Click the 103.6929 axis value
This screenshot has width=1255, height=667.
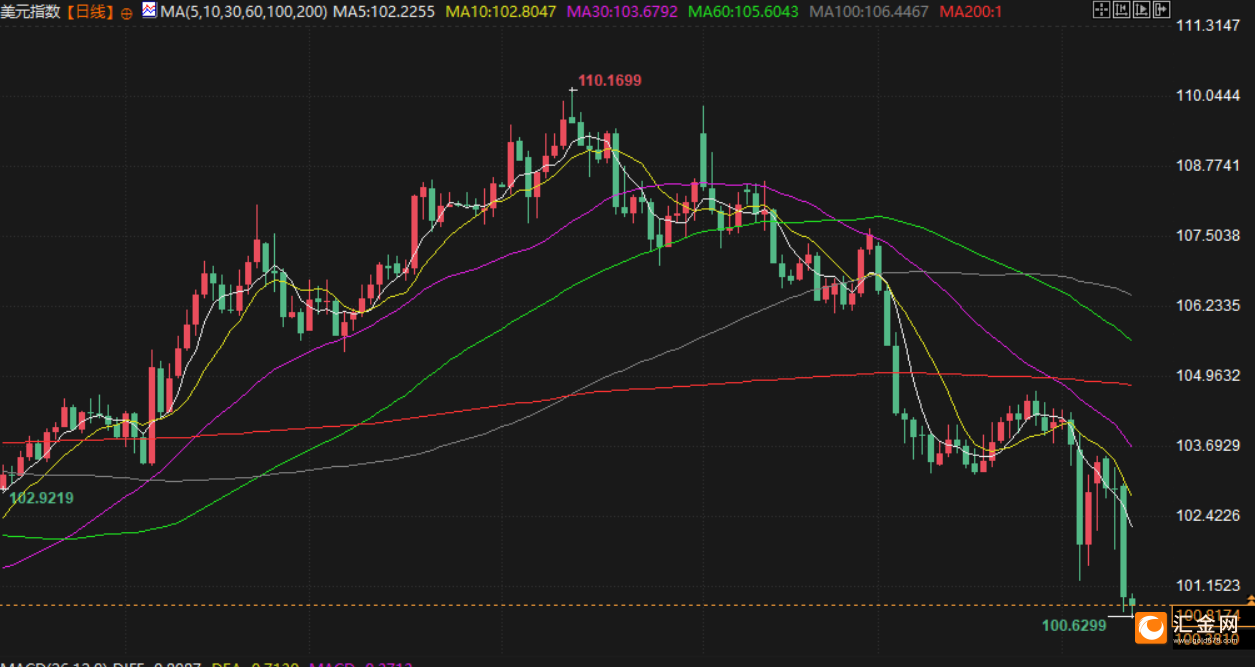coord(1210,445)
